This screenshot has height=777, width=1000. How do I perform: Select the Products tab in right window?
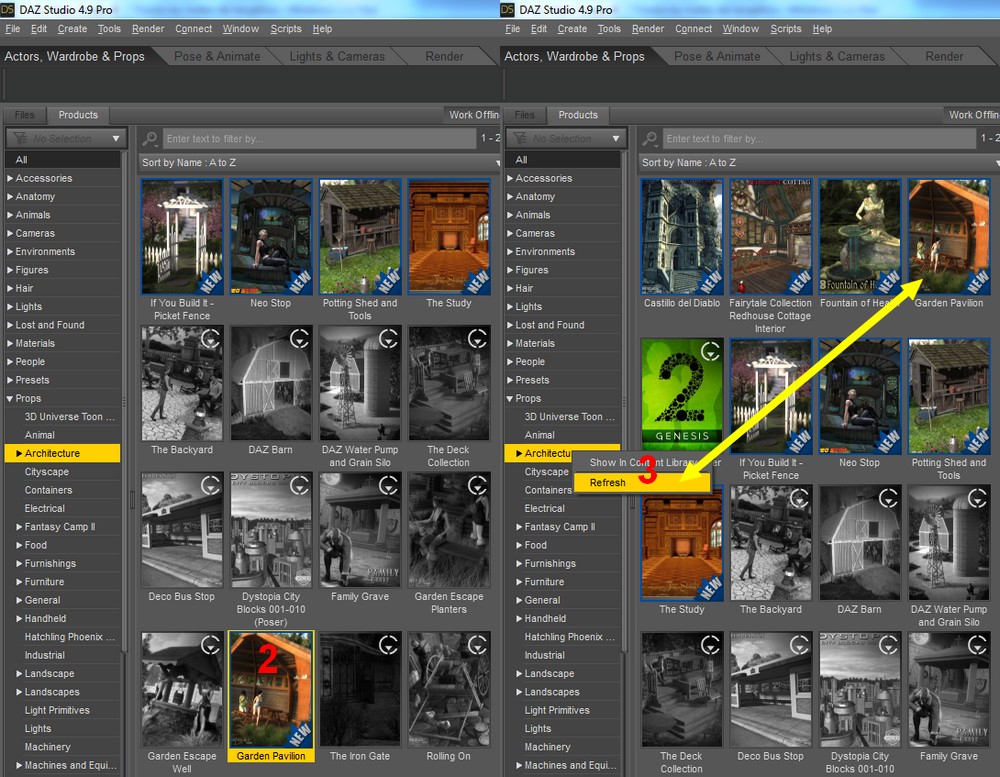[x=578, y=115]
